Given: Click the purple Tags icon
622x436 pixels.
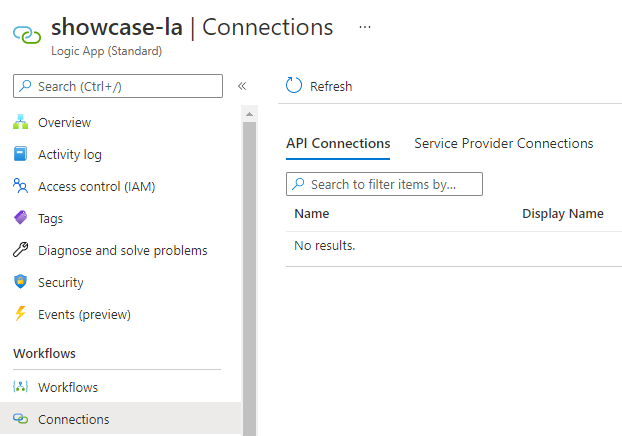Looking at the screenshot, I should [20, 218].
